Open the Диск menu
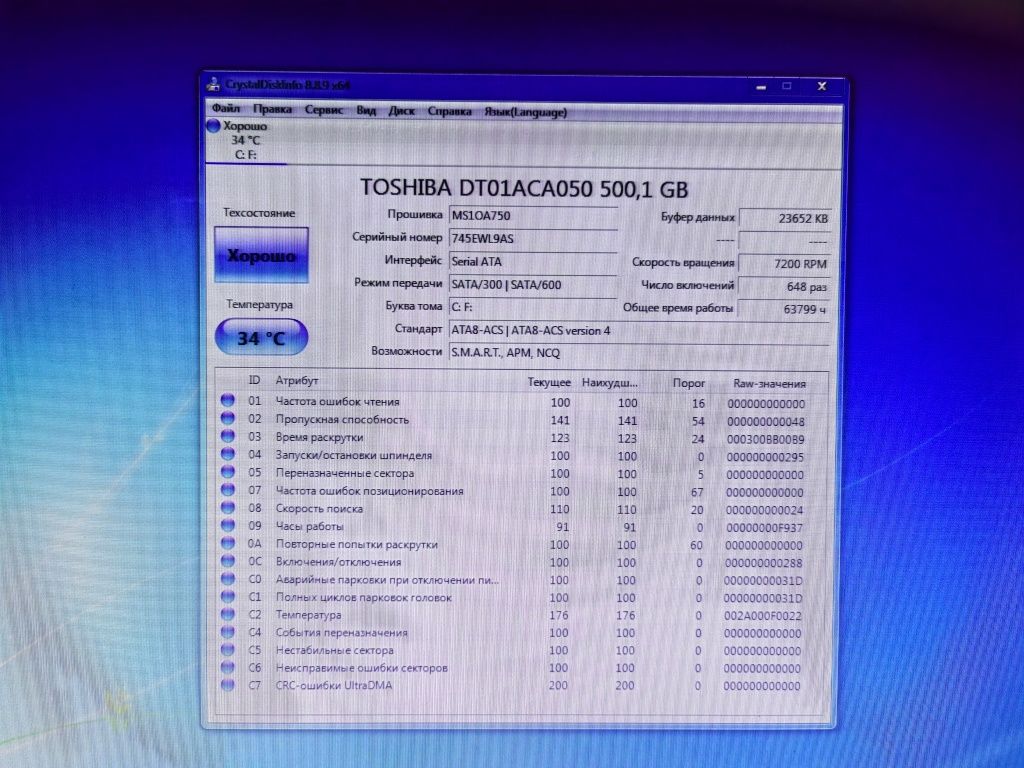 click(401, 111)
